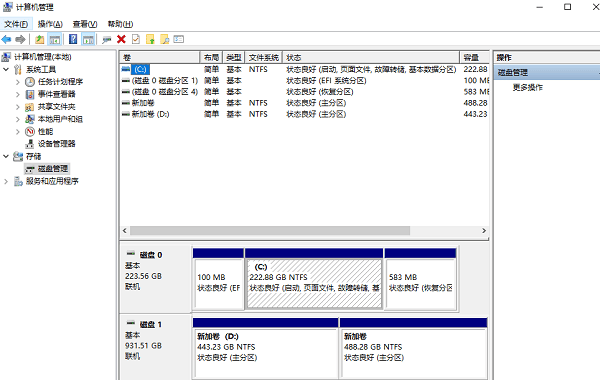Click the drive-with-key toolbar icon
The height and width of the screenshot is (380, 600).
[x=107, y=39]
